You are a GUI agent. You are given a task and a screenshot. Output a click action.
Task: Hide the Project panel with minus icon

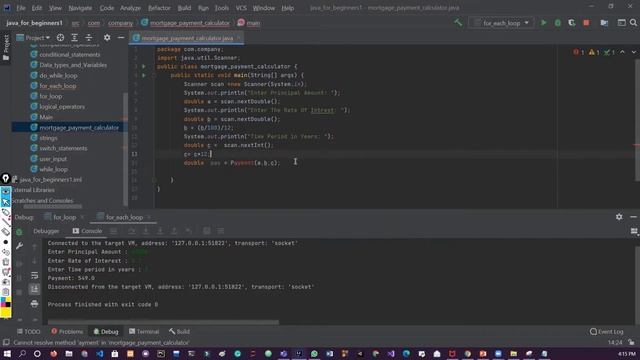click(x=121, y=38)
